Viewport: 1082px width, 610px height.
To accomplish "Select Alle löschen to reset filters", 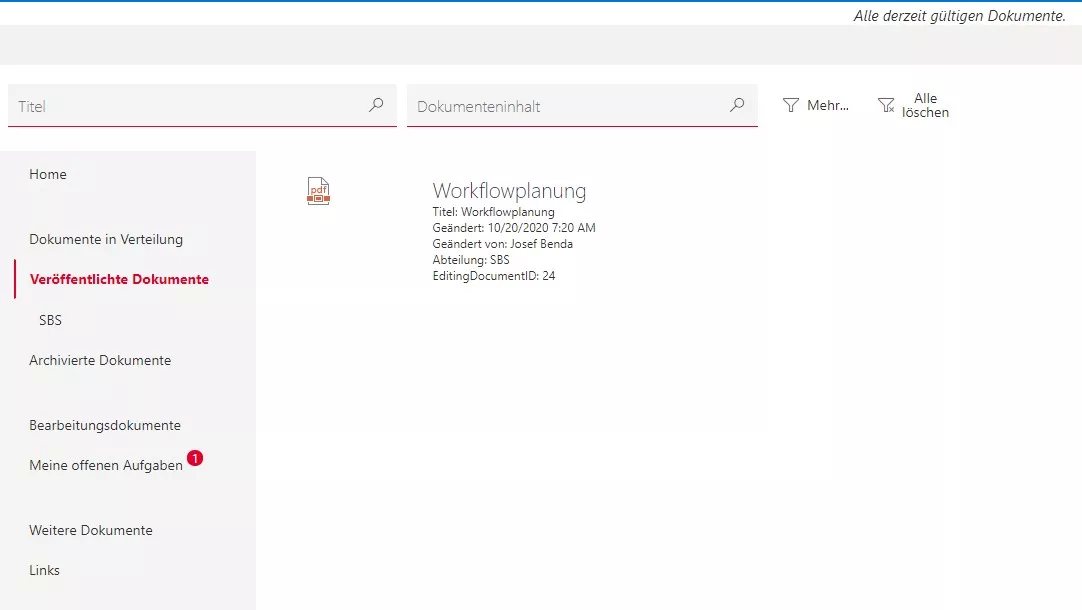I will pyautogui.click(x=926, y=105).
